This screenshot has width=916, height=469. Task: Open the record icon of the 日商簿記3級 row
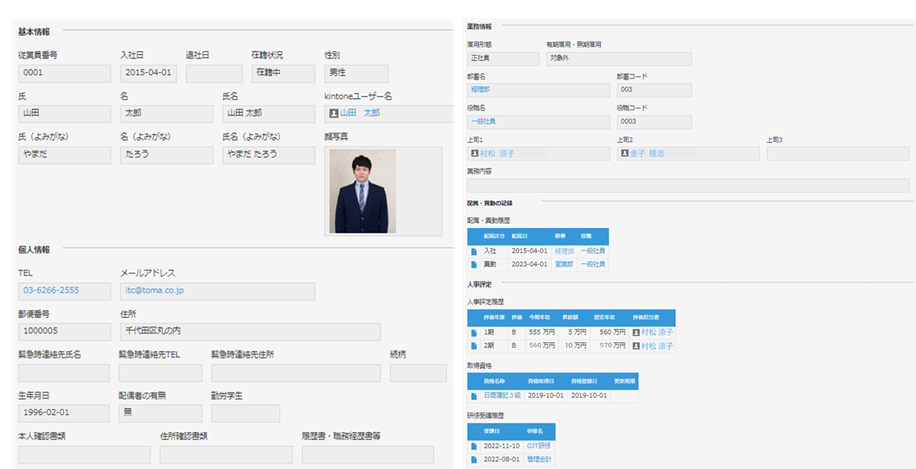[474, 396]
